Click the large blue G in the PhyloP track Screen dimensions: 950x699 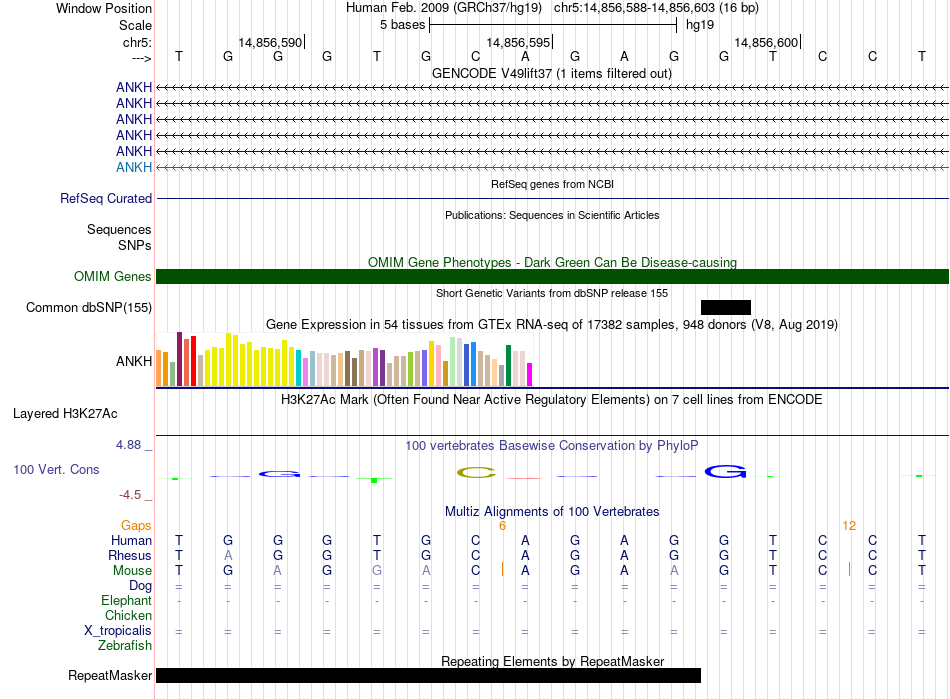[725, 471]
